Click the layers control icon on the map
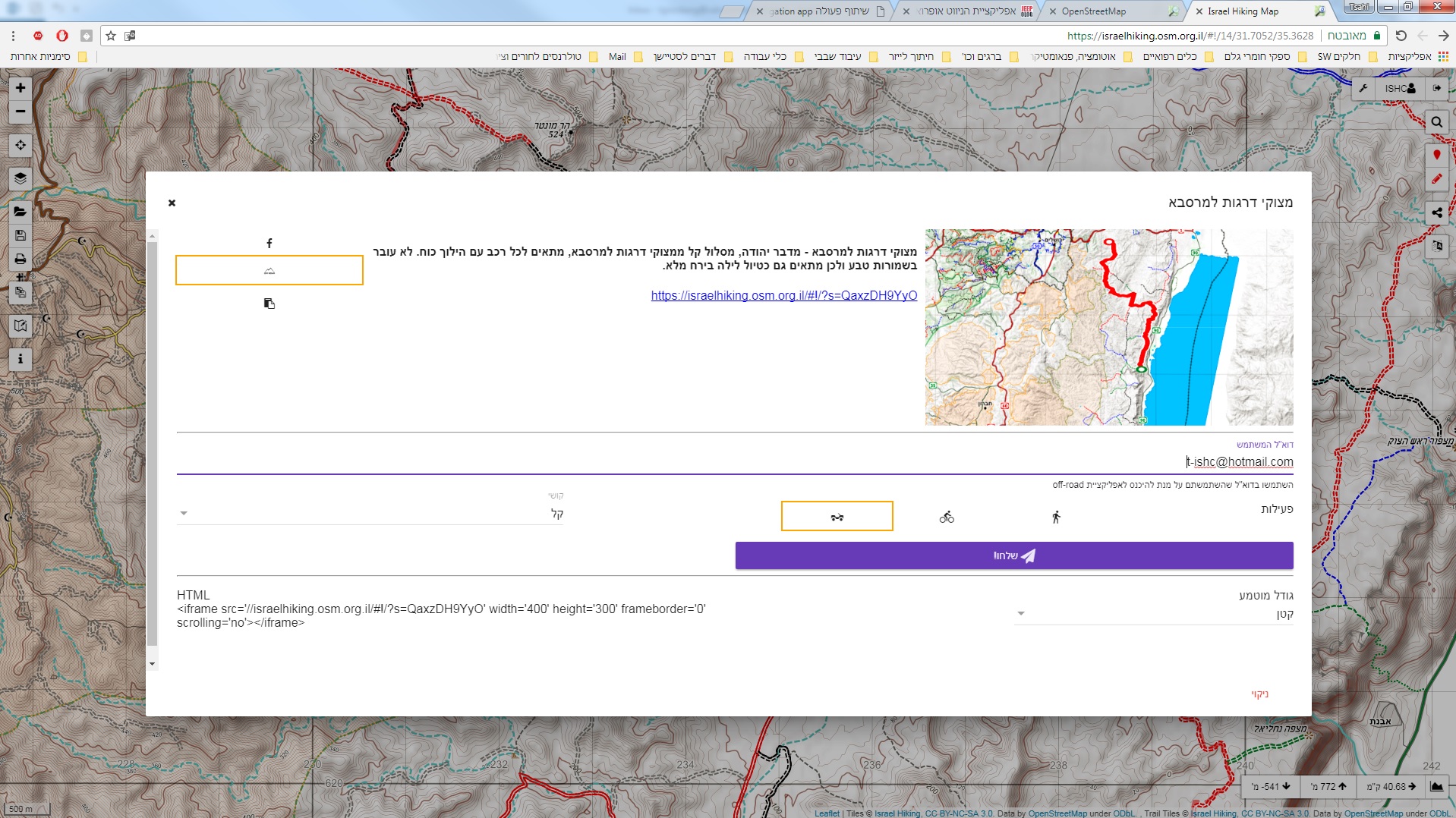Viewport: 1456px width, 818px height. tap(20, 178)
